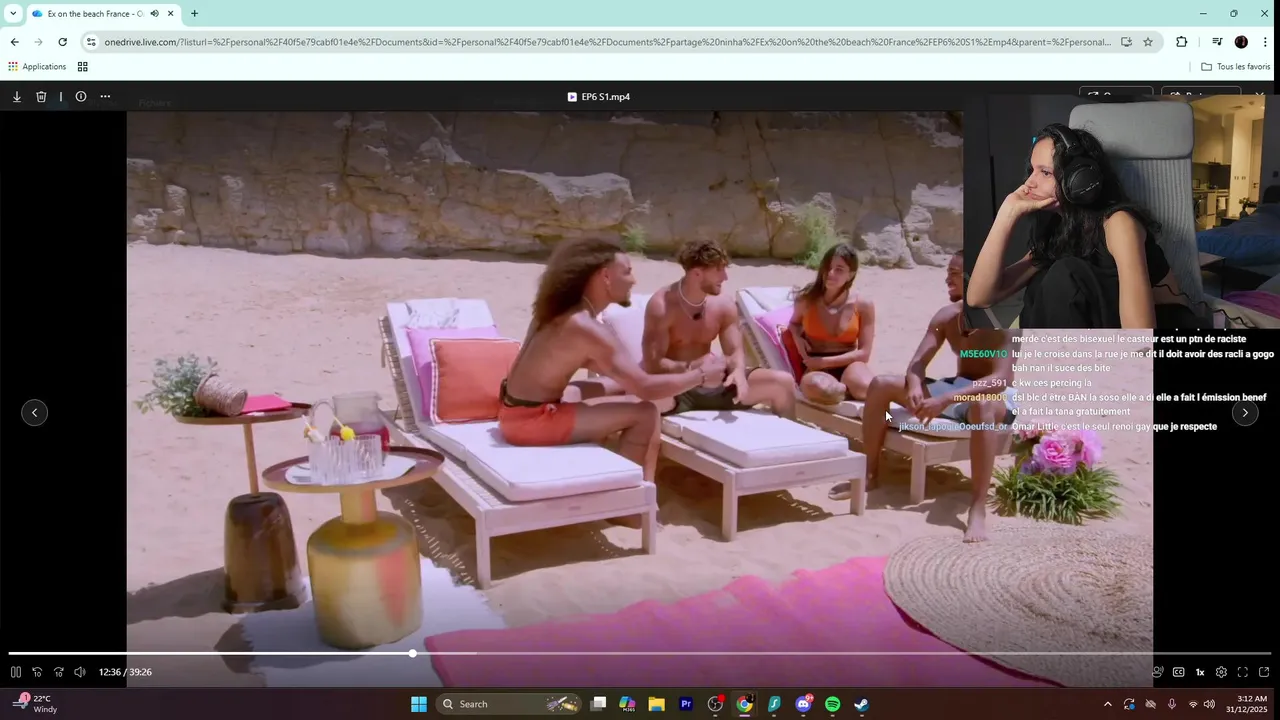The width and height of the screenshot is (1280, 720).
Task: Show hidden system tray icons
Action: click(x=1107, y=704)
